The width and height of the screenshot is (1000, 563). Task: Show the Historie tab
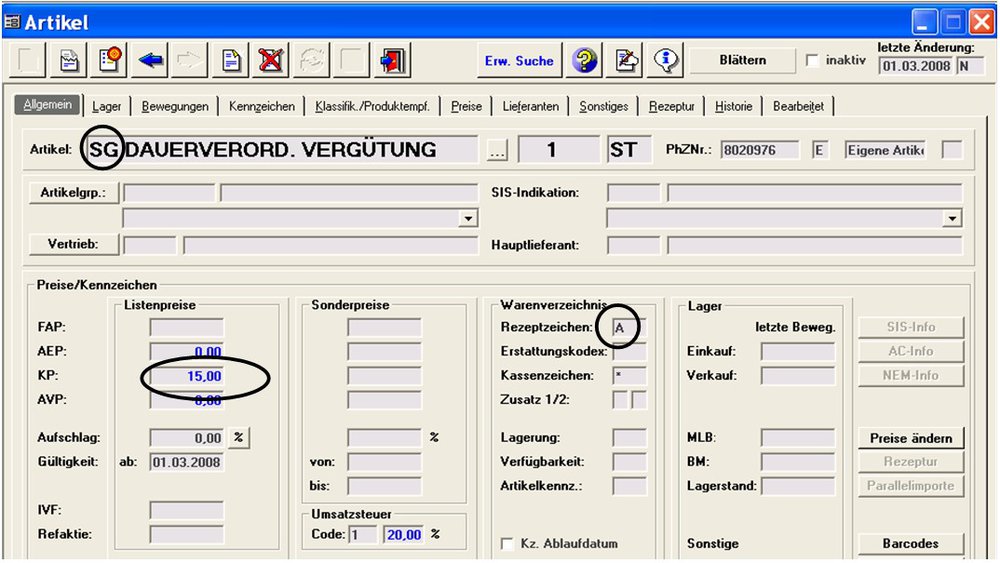coord(733,106)
